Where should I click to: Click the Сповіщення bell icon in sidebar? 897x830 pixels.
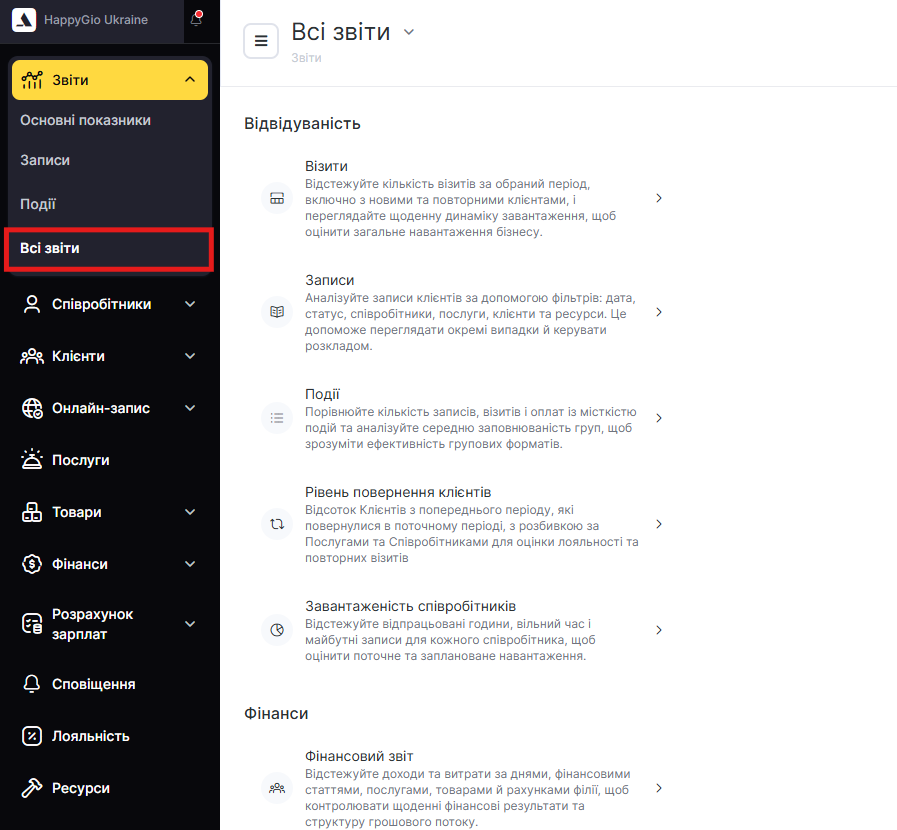coord(32,684)
